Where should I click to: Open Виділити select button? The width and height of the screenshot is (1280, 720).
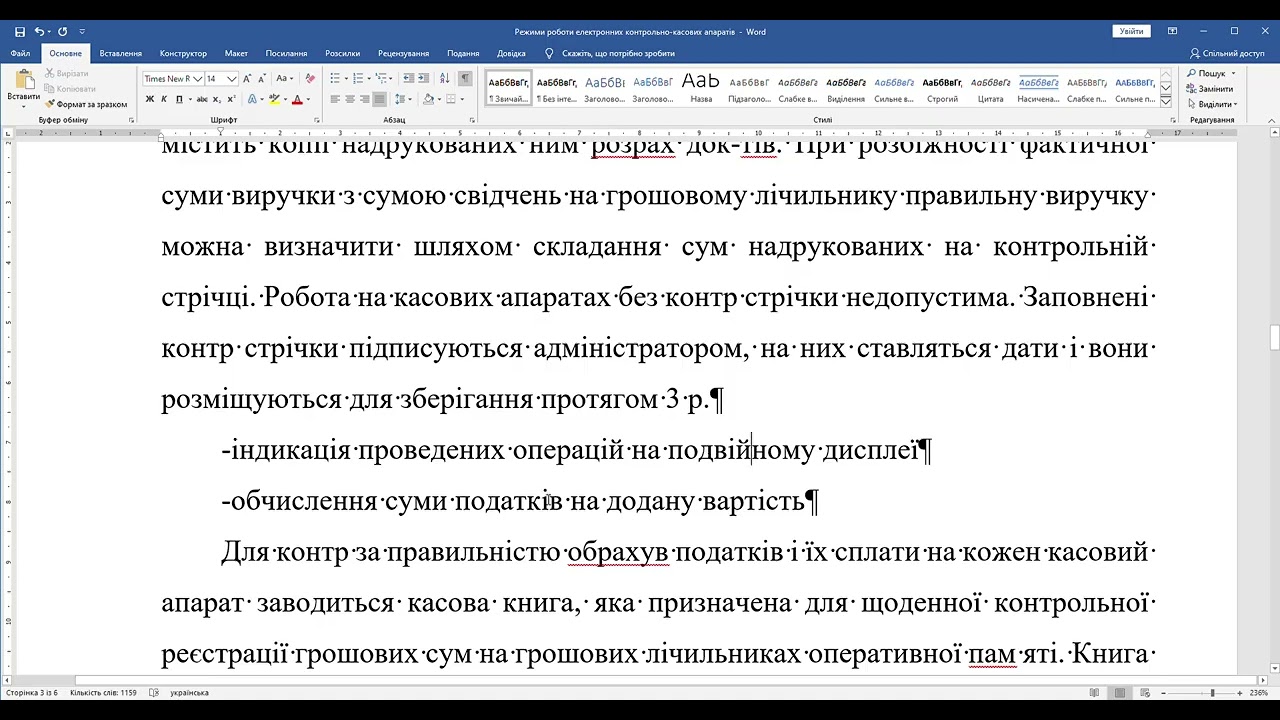(1212, 104)
